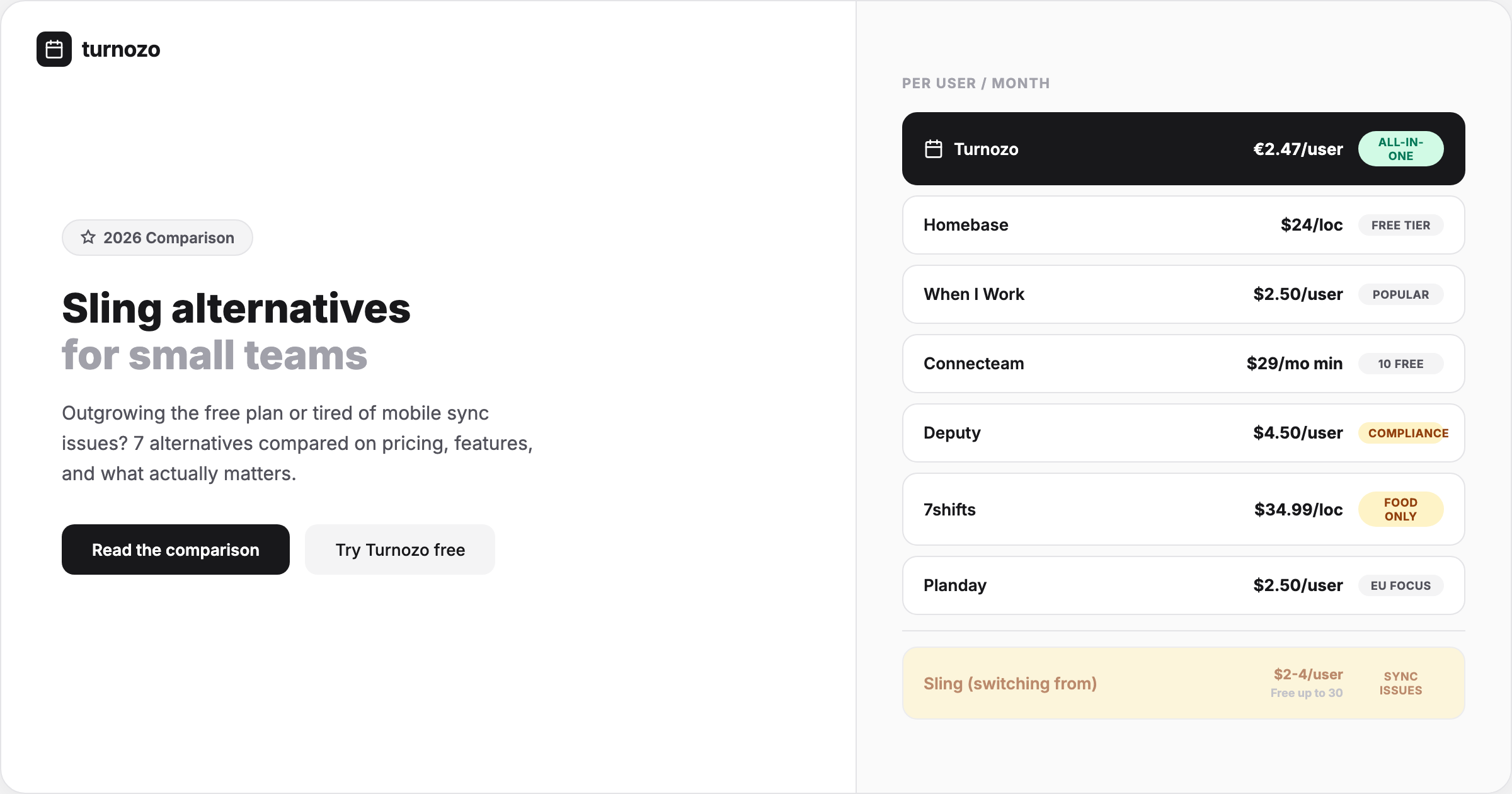Select the Turnozo pricing card
The width and height of the screenshot is (1512, 794).
point(1183,149)
